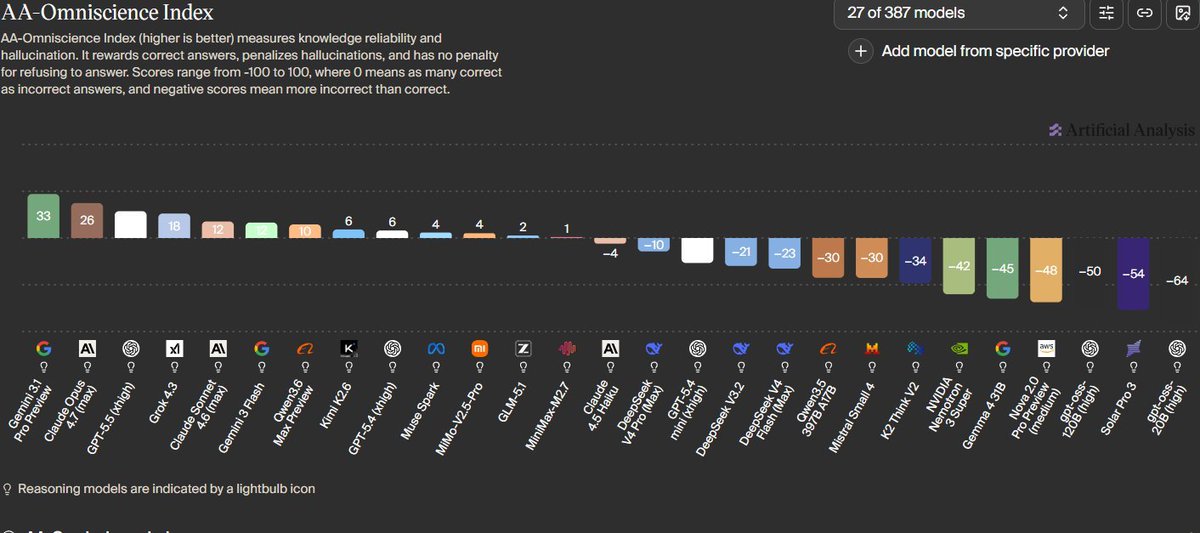
Task: Click the lightbulb icon under the Grok 4.3 logo
Action: 174,367
